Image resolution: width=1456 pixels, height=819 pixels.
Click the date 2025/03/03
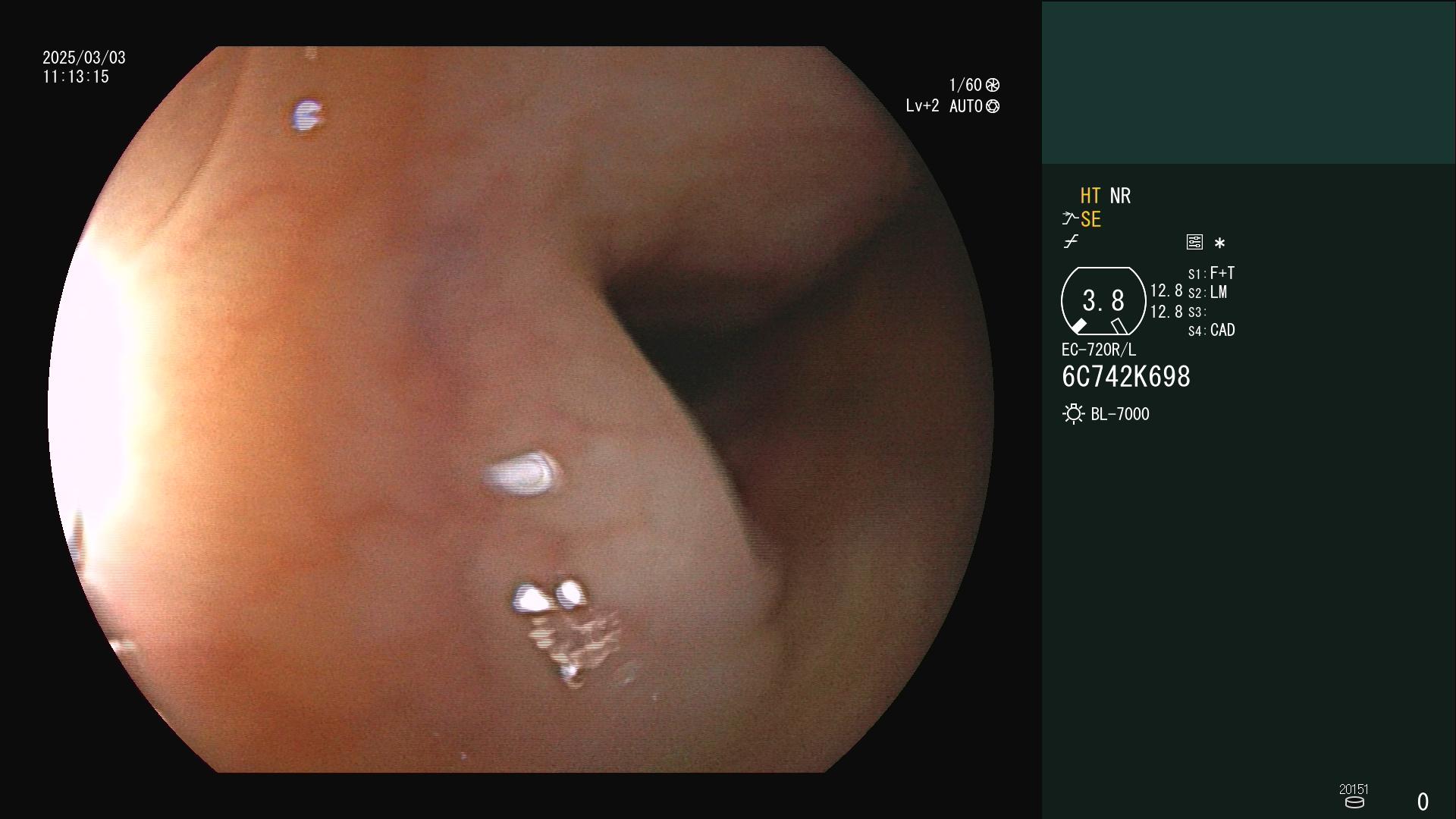pyautogui.click(x=84, y=58)
